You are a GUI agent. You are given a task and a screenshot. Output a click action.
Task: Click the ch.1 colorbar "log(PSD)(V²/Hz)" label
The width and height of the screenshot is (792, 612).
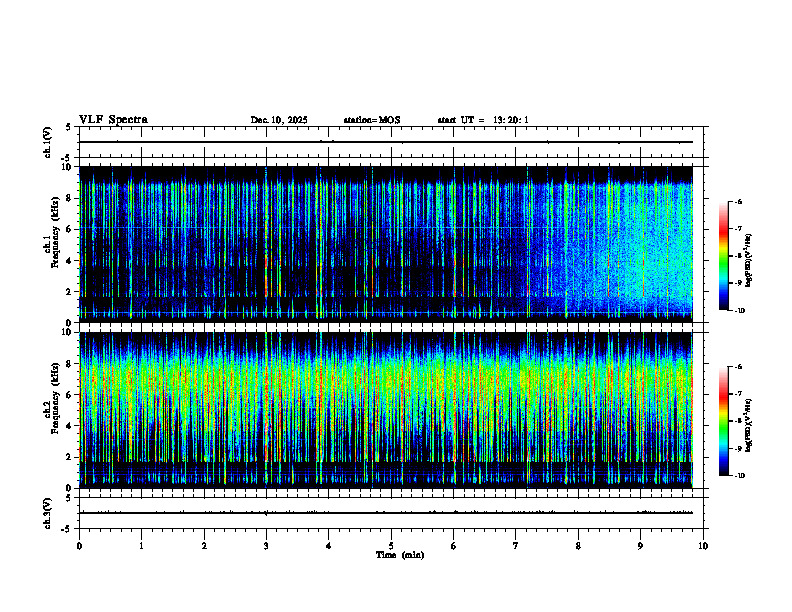click(x=748, y=260)
